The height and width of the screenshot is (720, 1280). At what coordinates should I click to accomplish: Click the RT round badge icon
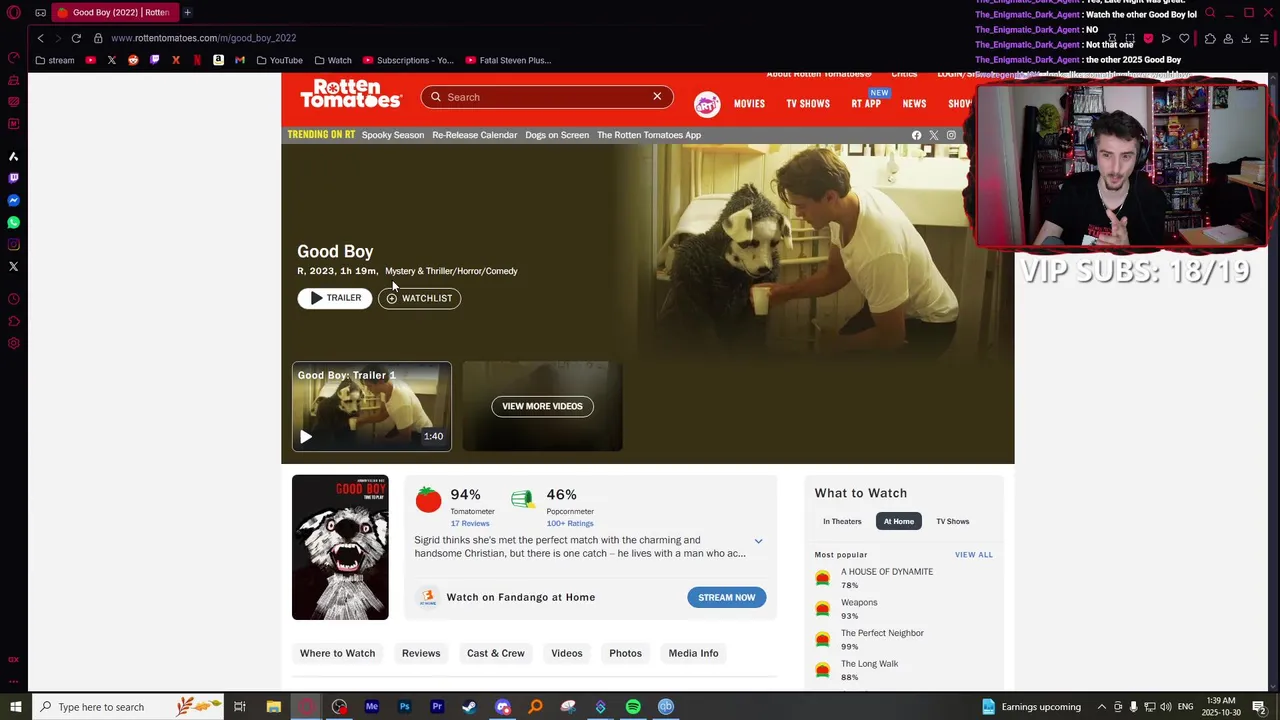[x=707, y=104]
